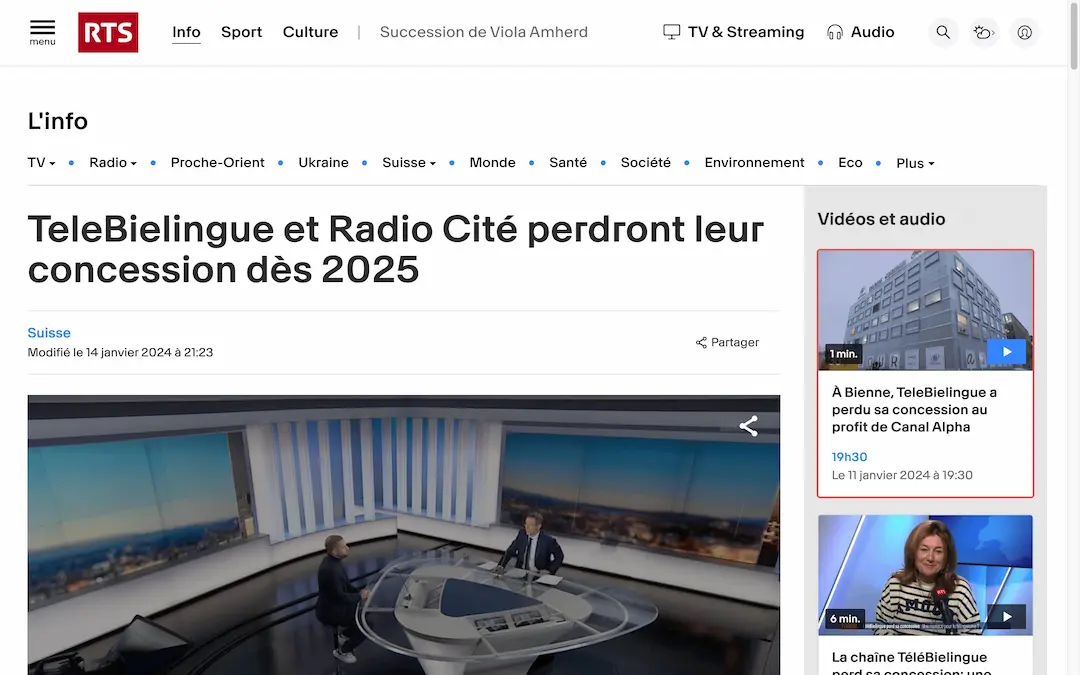Go to the Sport tab

coord(242,32)
